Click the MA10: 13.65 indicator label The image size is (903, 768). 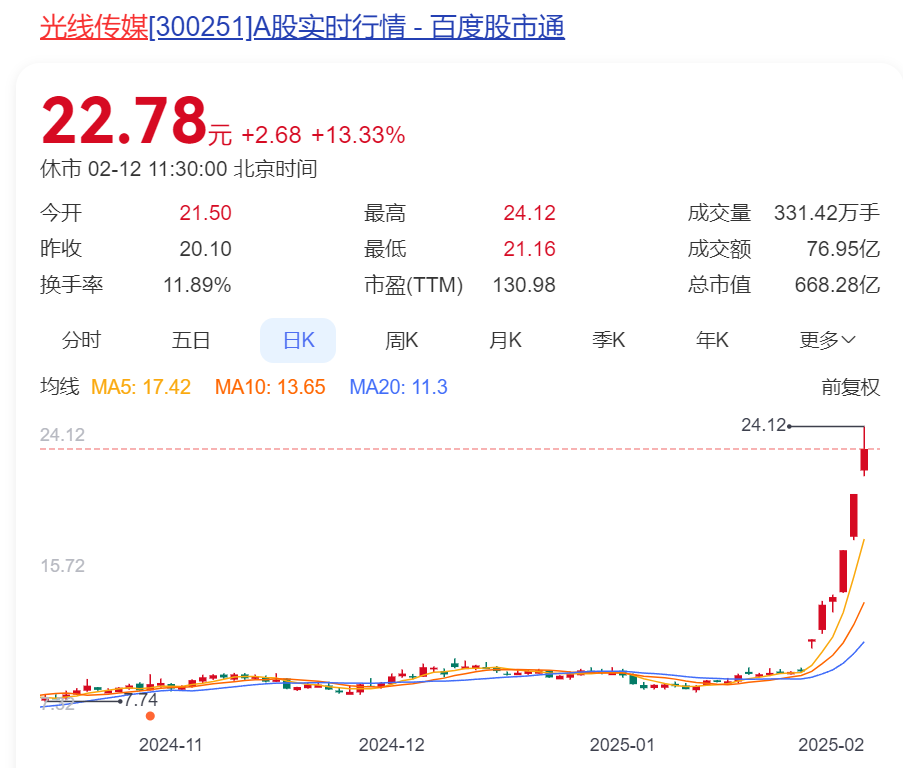pyautogui.click(x=270, y=387)
